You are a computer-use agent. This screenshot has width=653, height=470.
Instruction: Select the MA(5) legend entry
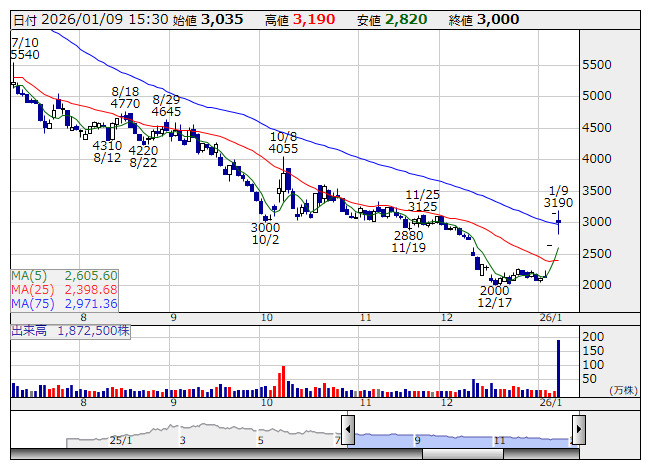(x=65, y=275)
